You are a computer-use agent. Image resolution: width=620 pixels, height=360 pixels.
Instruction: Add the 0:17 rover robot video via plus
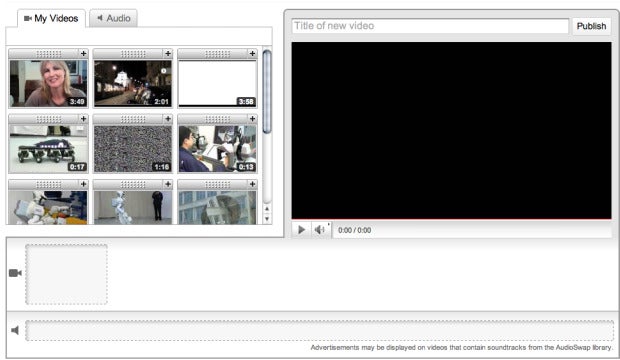tap(83, 119)
